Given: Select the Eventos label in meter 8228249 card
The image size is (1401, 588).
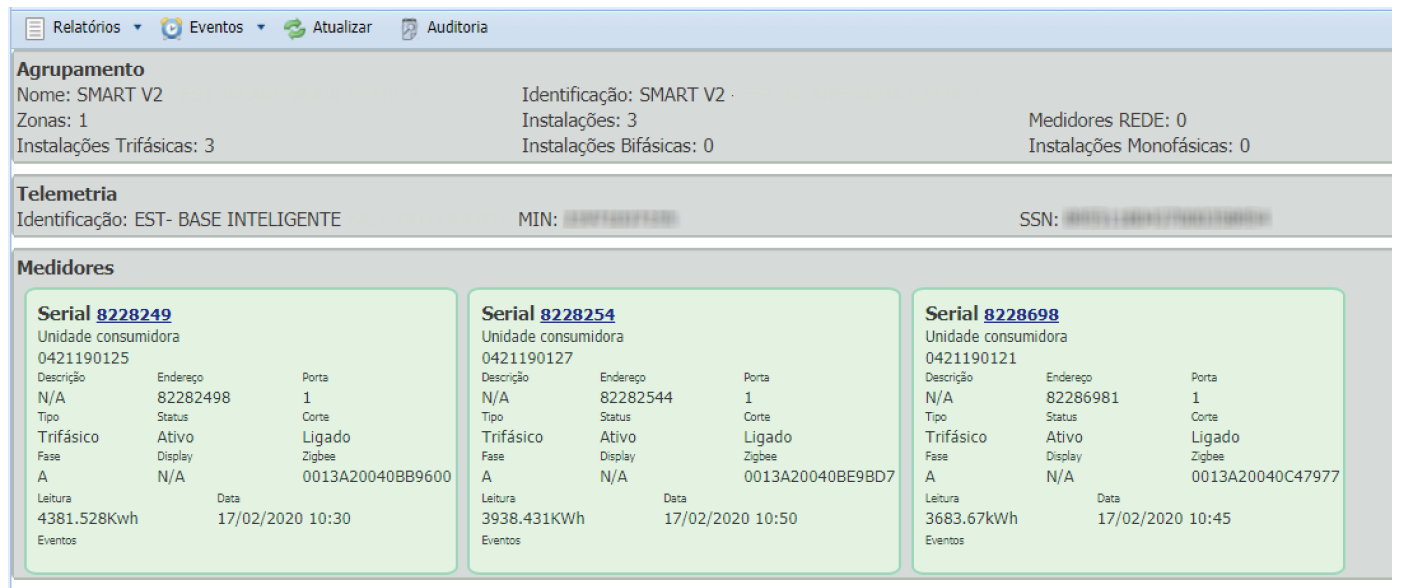Looking at the screenshot, I should [57, 541].
